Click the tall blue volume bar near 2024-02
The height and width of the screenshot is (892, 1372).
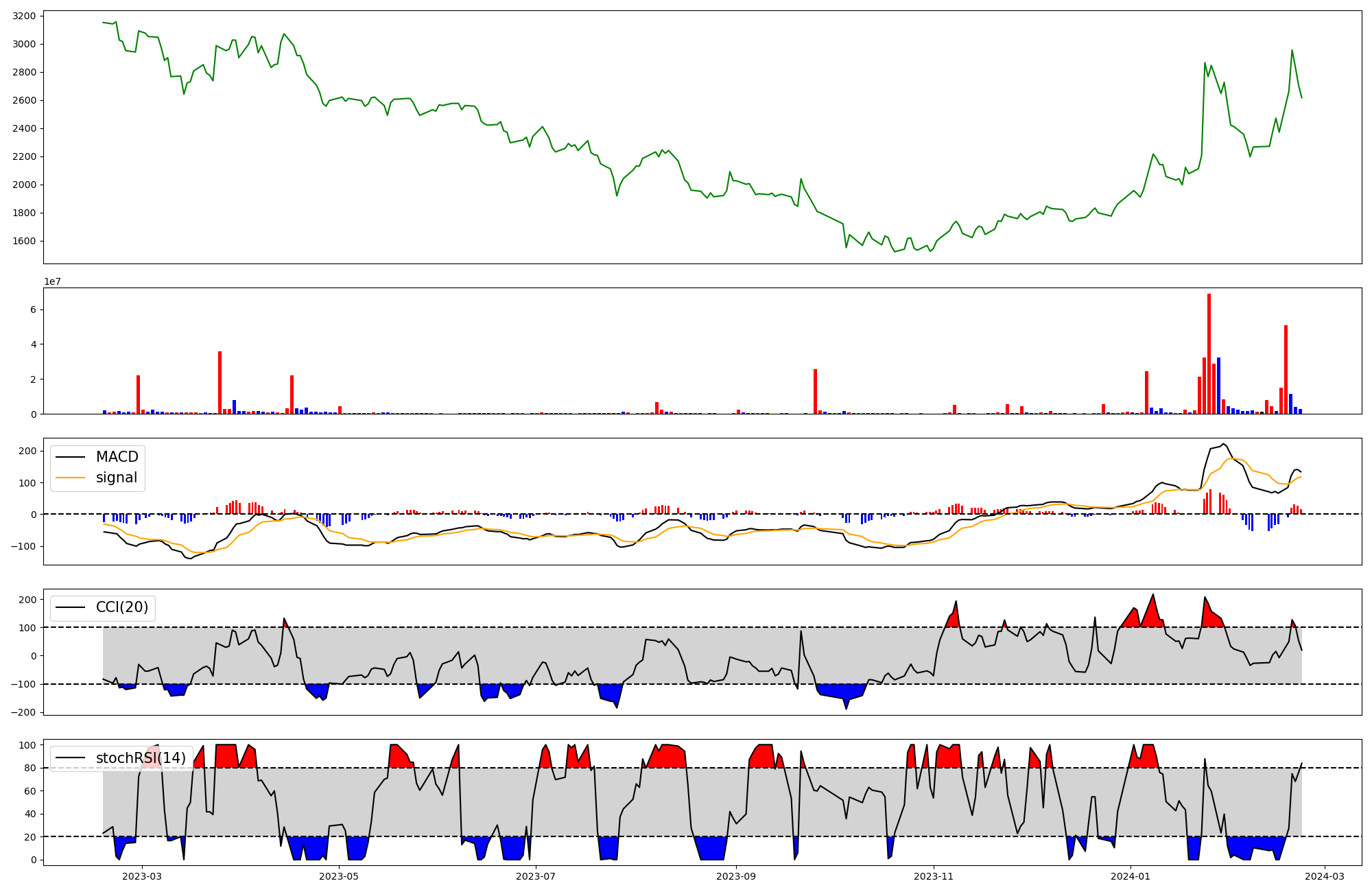1218,386
